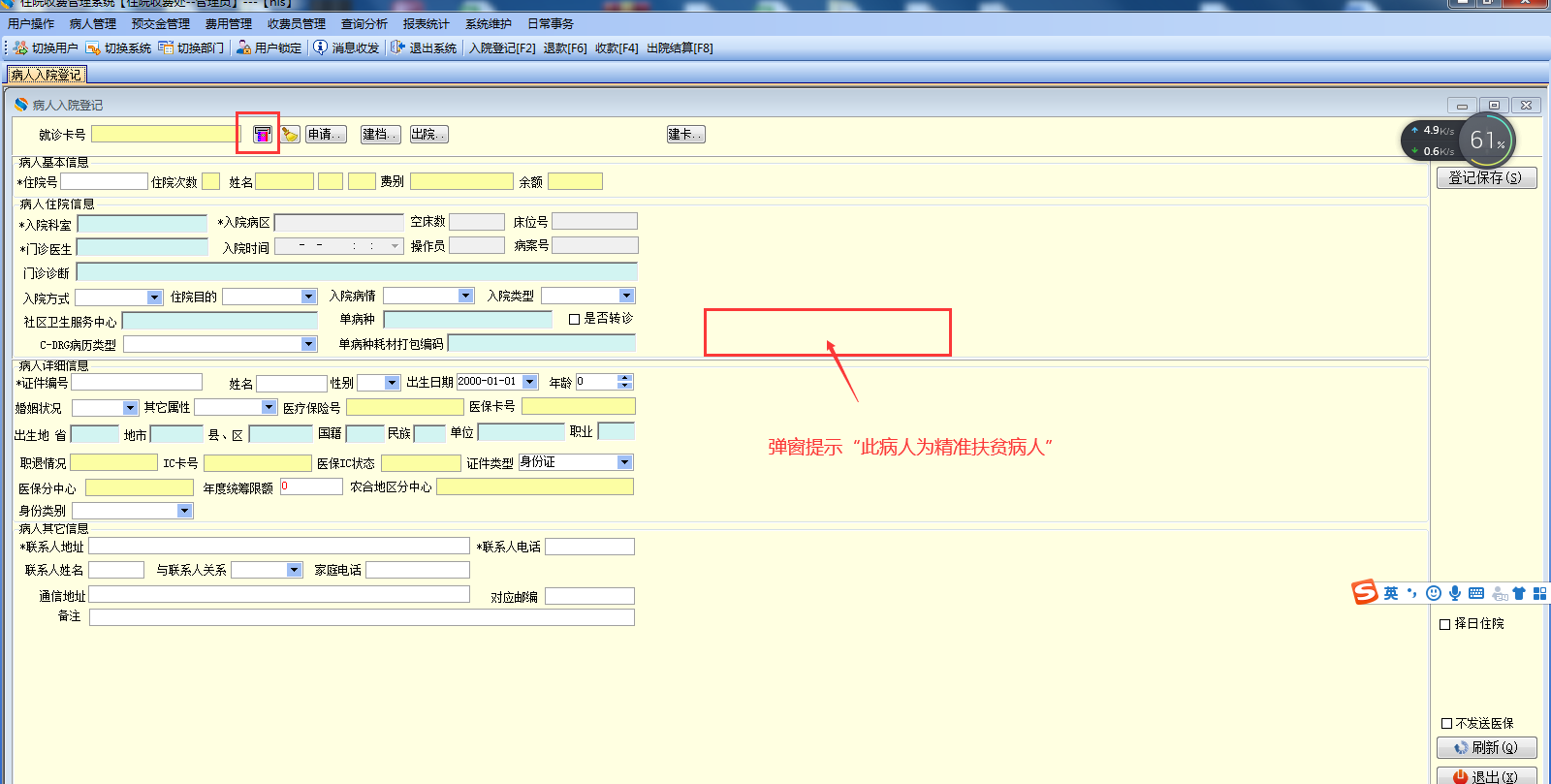The width and height of the screenshot is (1551, 784).
Task: Open the soft keyboard icon in the IME bar
Action: tap(1476, 593)
